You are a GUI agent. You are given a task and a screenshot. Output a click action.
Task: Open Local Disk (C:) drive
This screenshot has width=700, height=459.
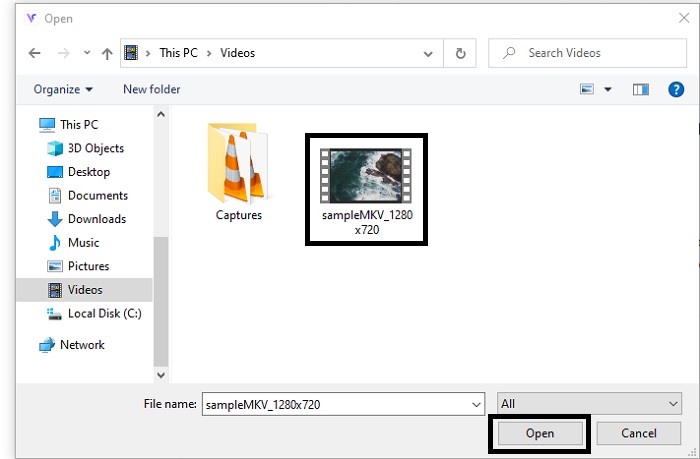click(x=106, y=314)
